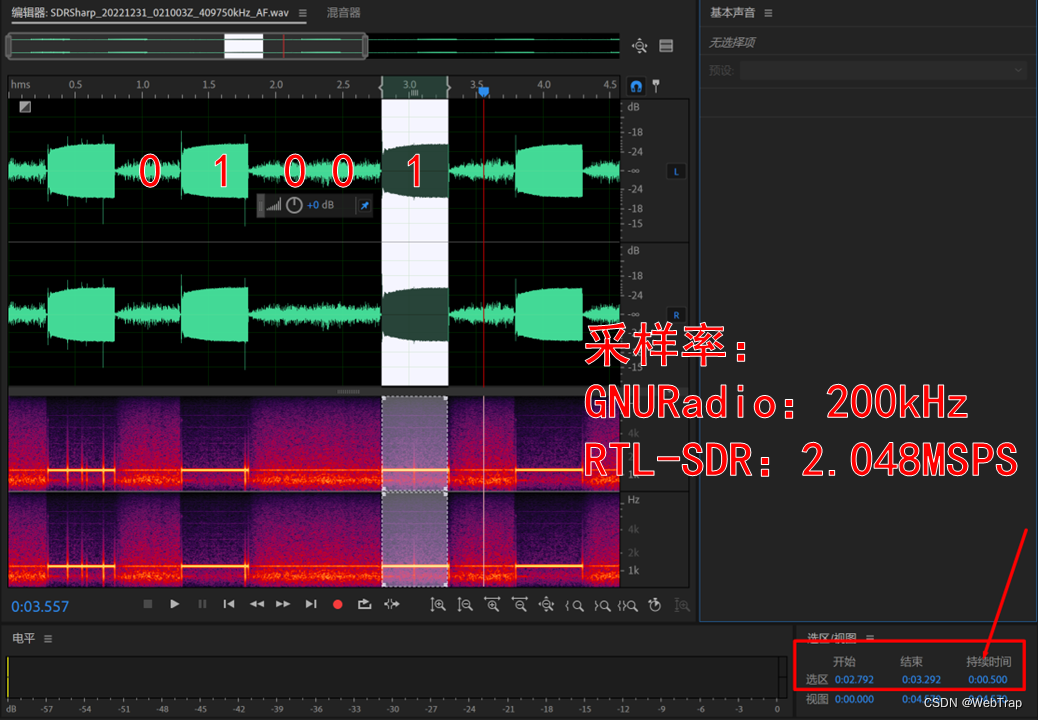
Task: Click selection duration value 0:00.500
Action: (988, 680)
